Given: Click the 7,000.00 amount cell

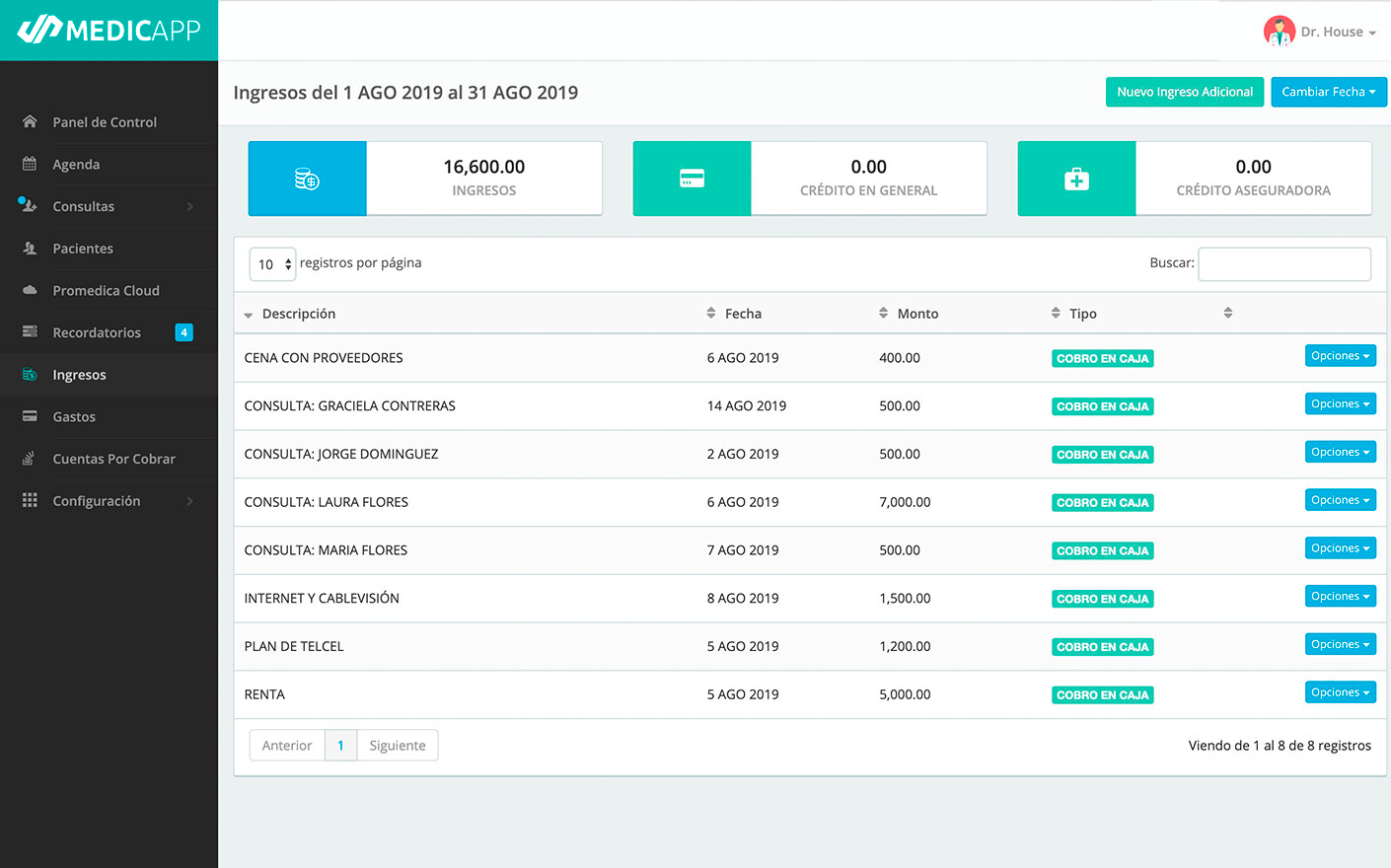Looking at the screenshot, I should (x=905, y=502).
